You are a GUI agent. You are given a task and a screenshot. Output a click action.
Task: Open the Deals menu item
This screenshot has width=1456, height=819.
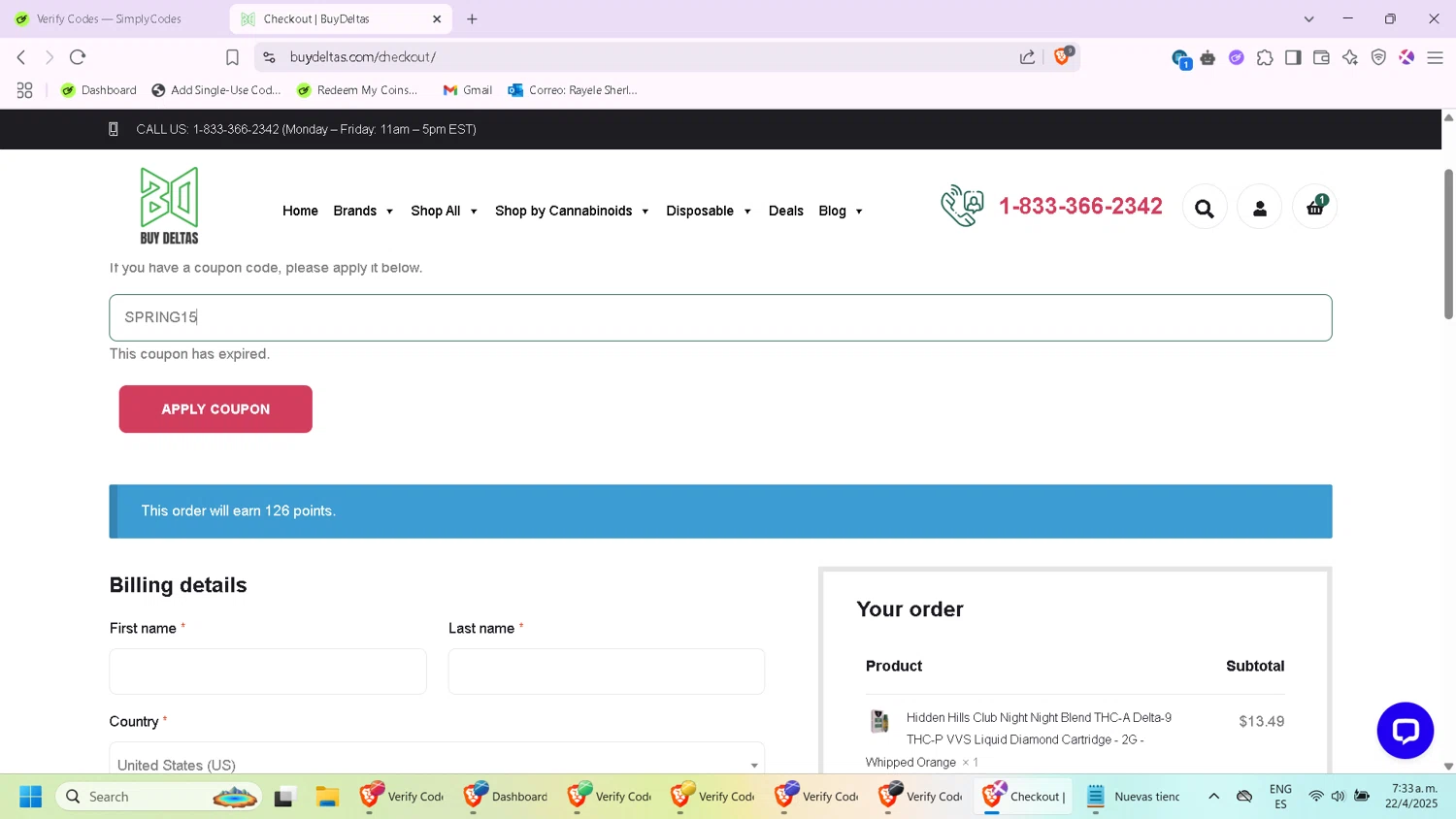785,211
